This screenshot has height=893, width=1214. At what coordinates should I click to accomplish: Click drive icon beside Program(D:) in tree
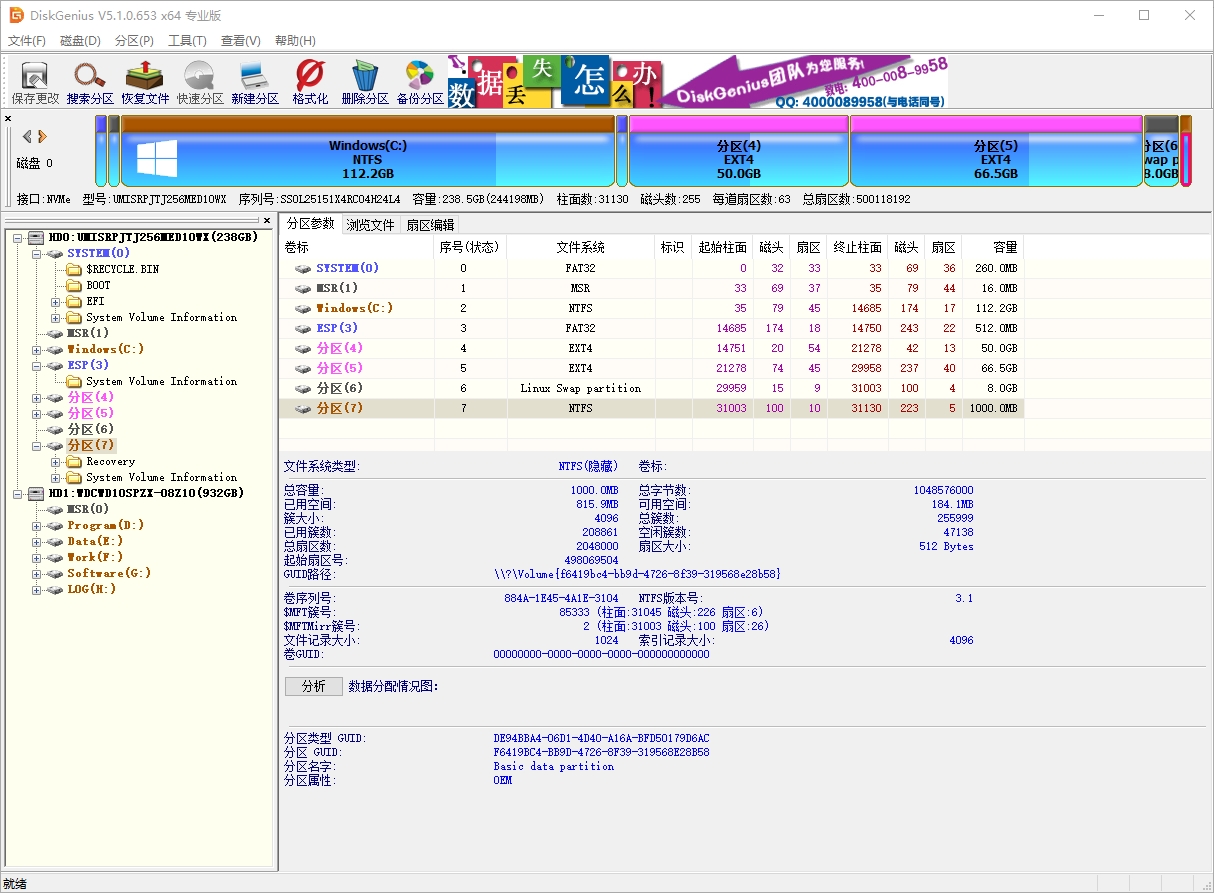click(x=55, y=525)
